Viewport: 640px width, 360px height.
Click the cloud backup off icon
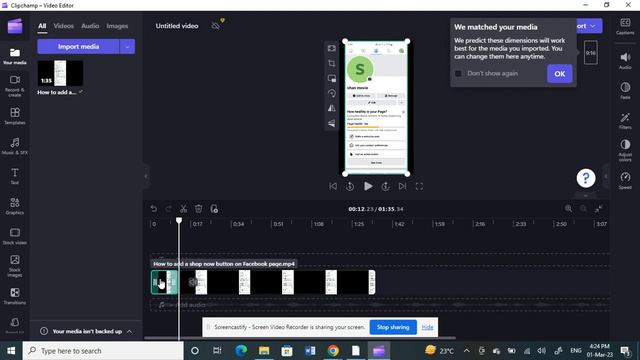click(216, 26)
